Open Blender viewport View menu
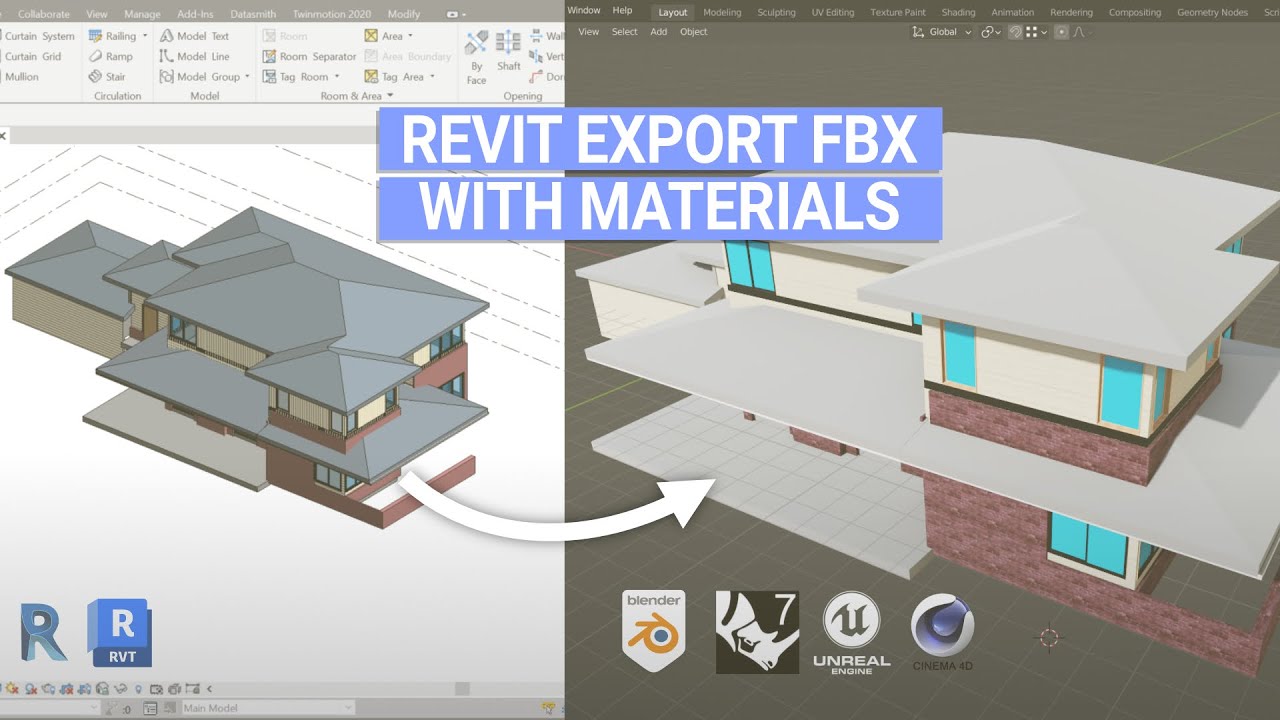Viewport: 1280px width, 720px height. point(589,32)
